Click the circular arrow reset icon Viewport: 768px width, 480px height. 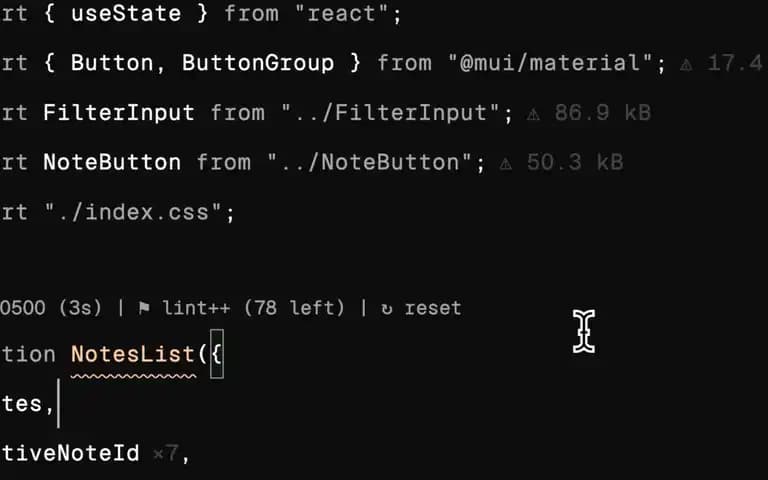[x=387, y=309]
